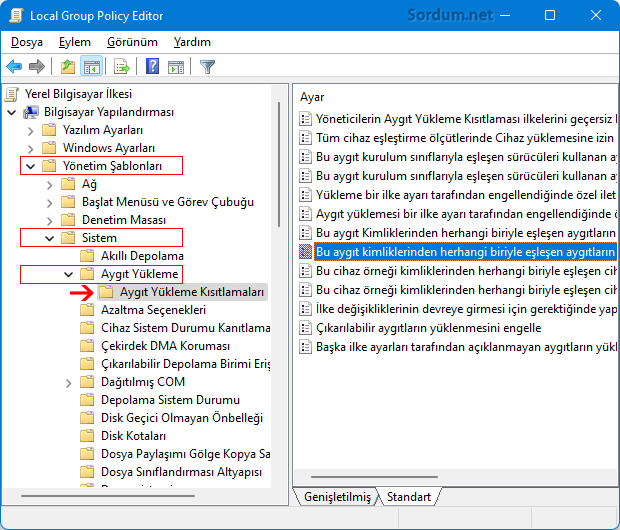Click the Filter funnel toolbar icon

tap(207, 66)
